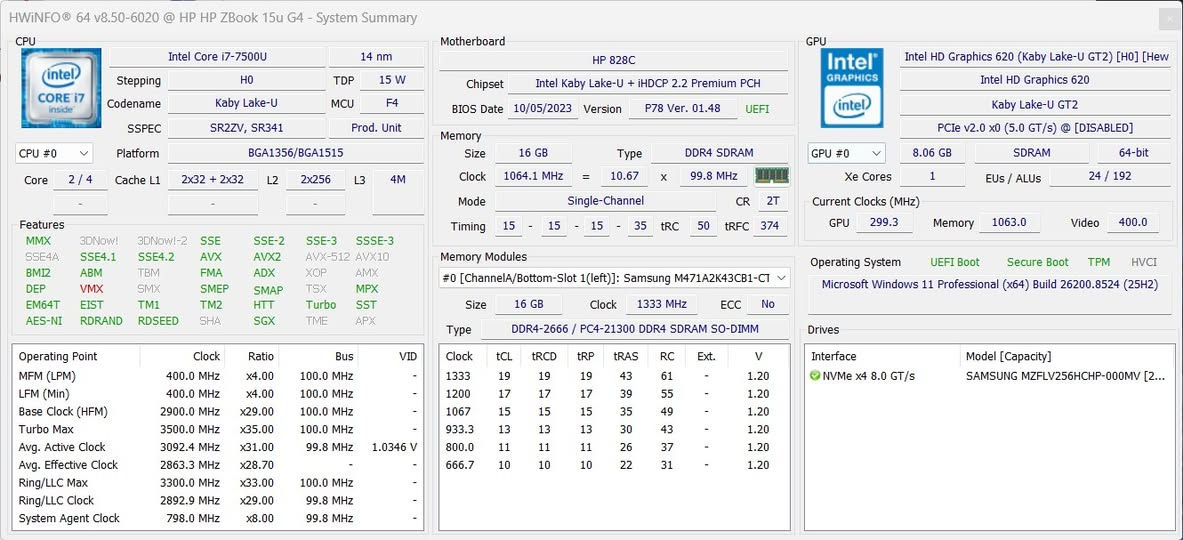Viewport: 1183px width, 540px height.
Task: Click the BGA1356/BGA1515 platform value
Action: [x=295, y=153]
